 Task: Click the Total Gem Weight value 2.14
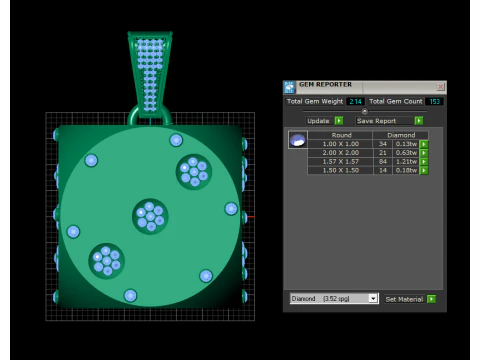(355, 101)
